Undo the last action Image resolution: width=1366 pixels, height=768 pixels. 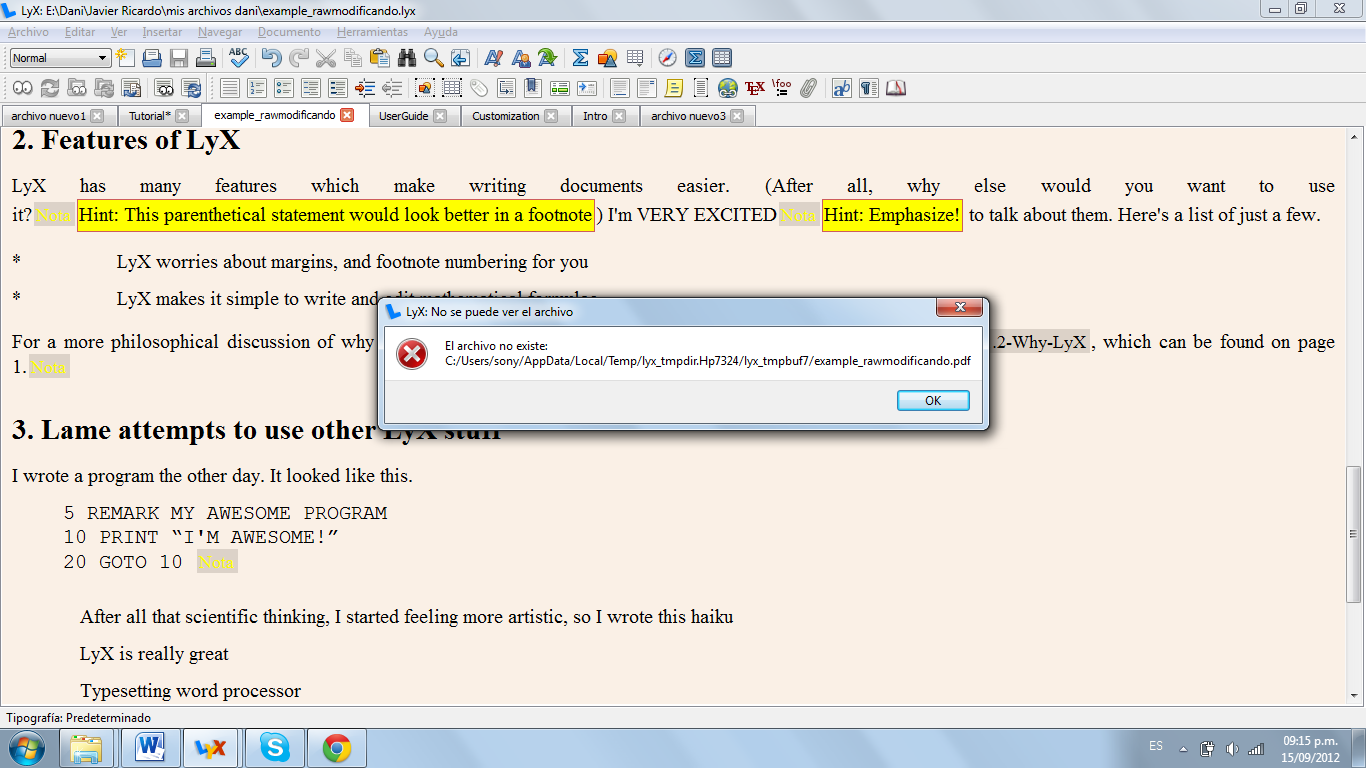tap(271, 58)
